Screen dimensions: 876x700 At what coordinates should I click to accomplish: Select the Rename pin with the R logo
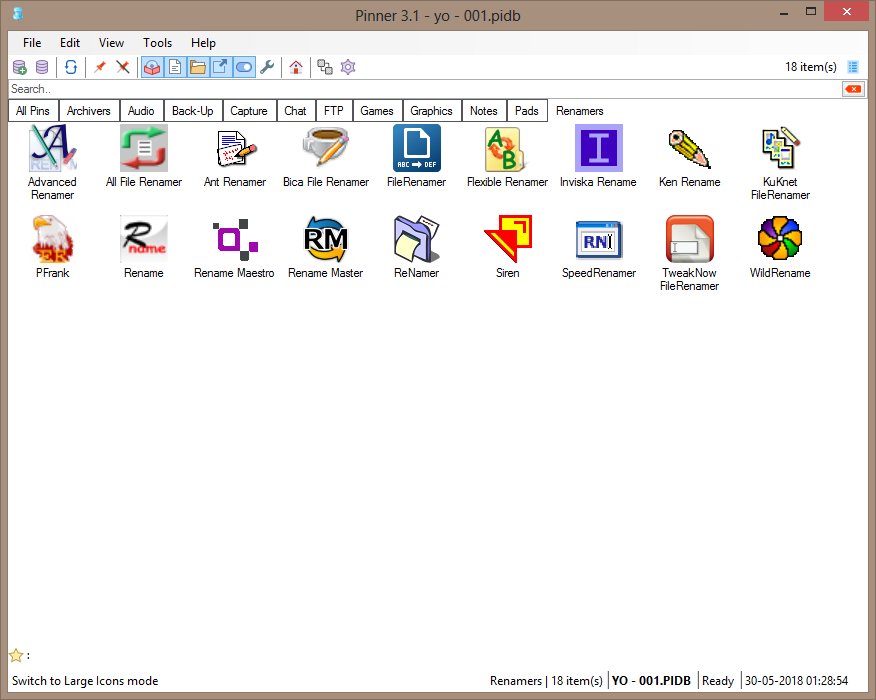point(144,247)
